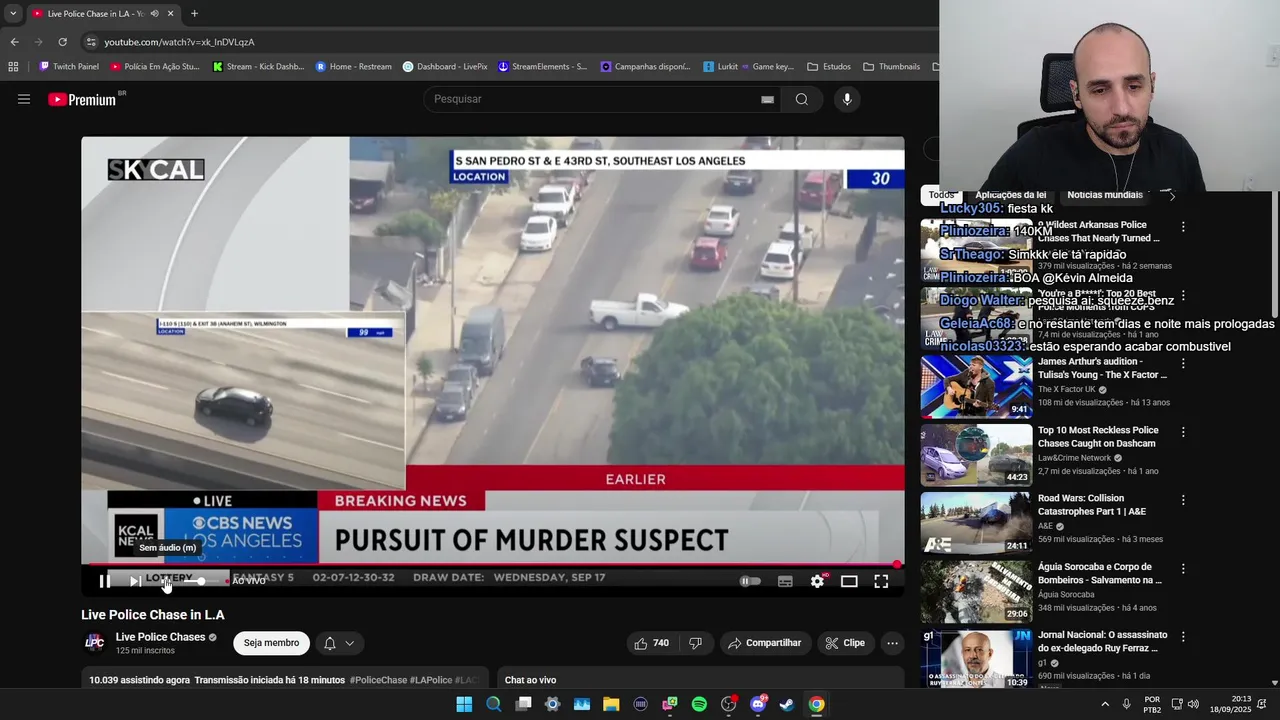1280x720 pixels.
Task: Show more filter chips with arrow
Action: click(1172, 196)
